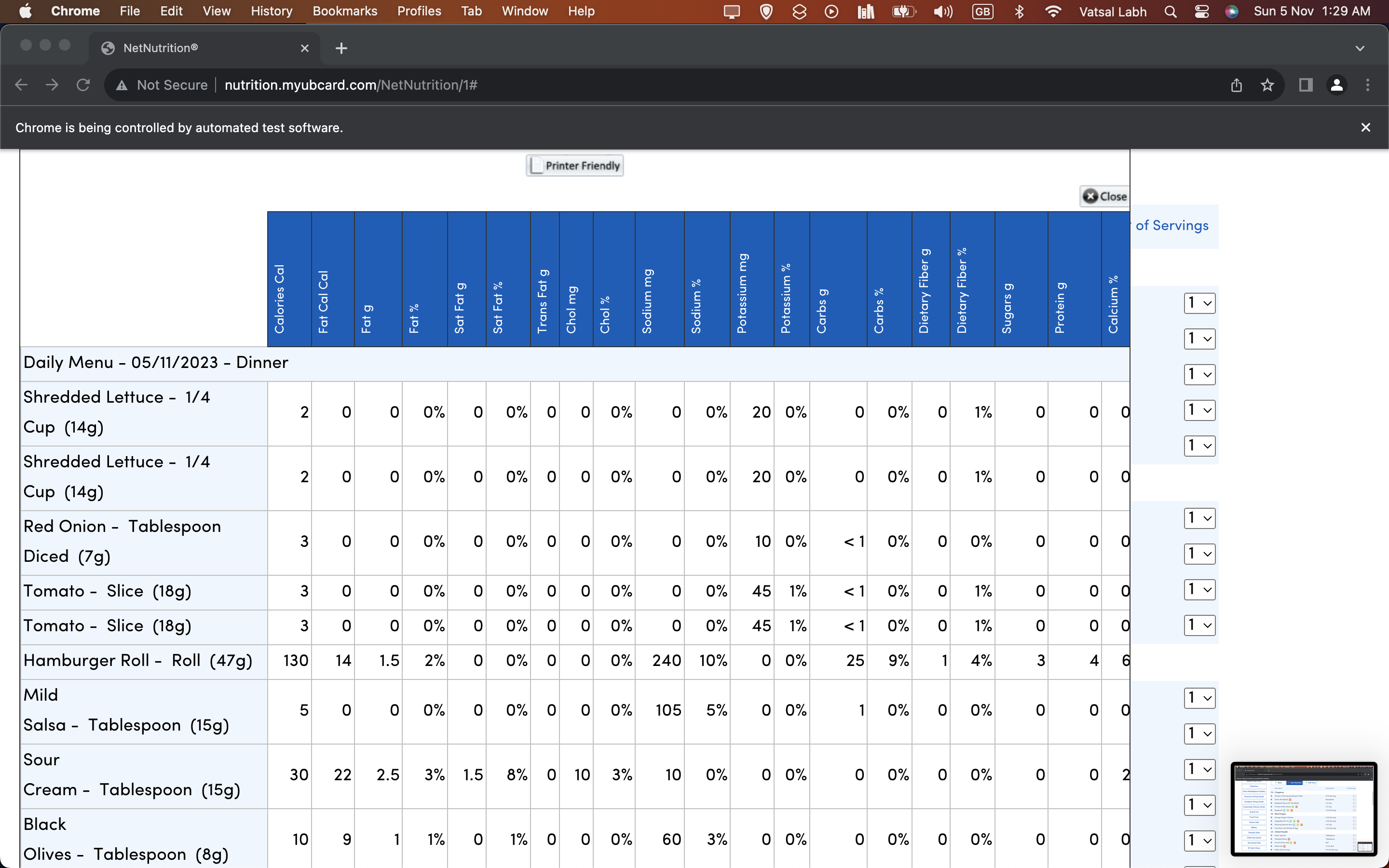This screenshot has width=1389, height=868.
Task: Click the Printer Friendly button
Action: (574, 166)
